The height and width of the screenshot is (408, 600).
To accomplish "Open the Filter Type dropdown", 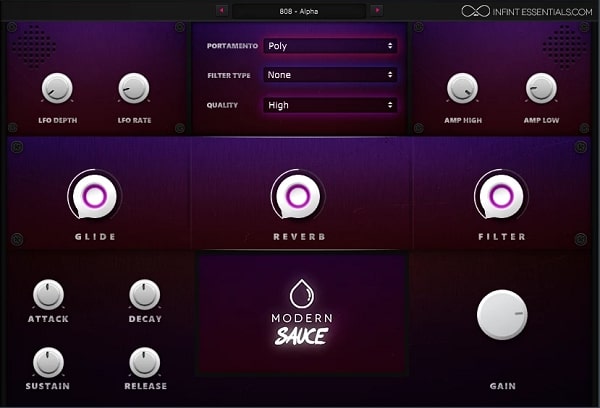I will tap(330, 75).
